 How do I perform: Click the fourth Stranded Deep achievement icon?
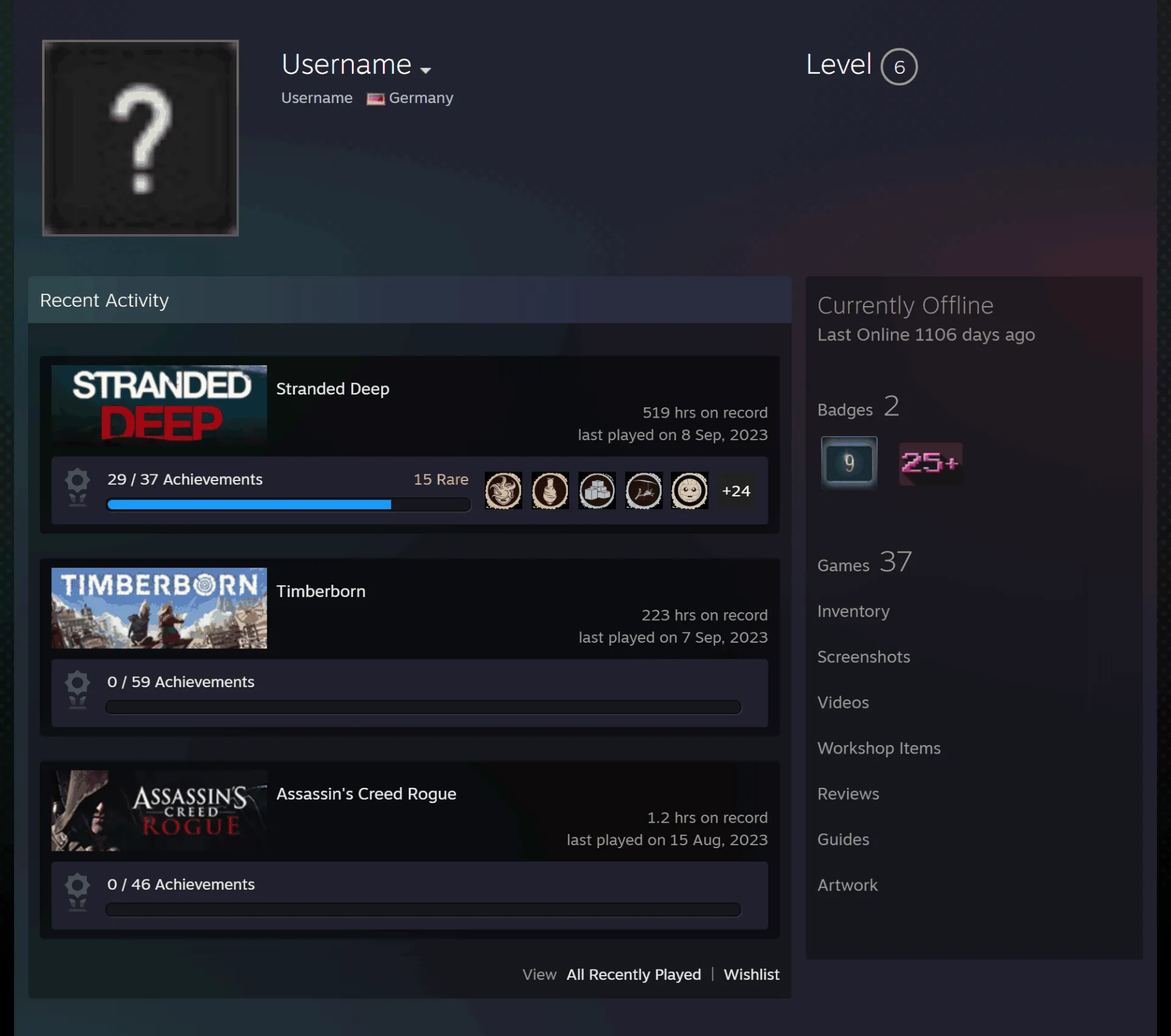click(x=643, y=490)
